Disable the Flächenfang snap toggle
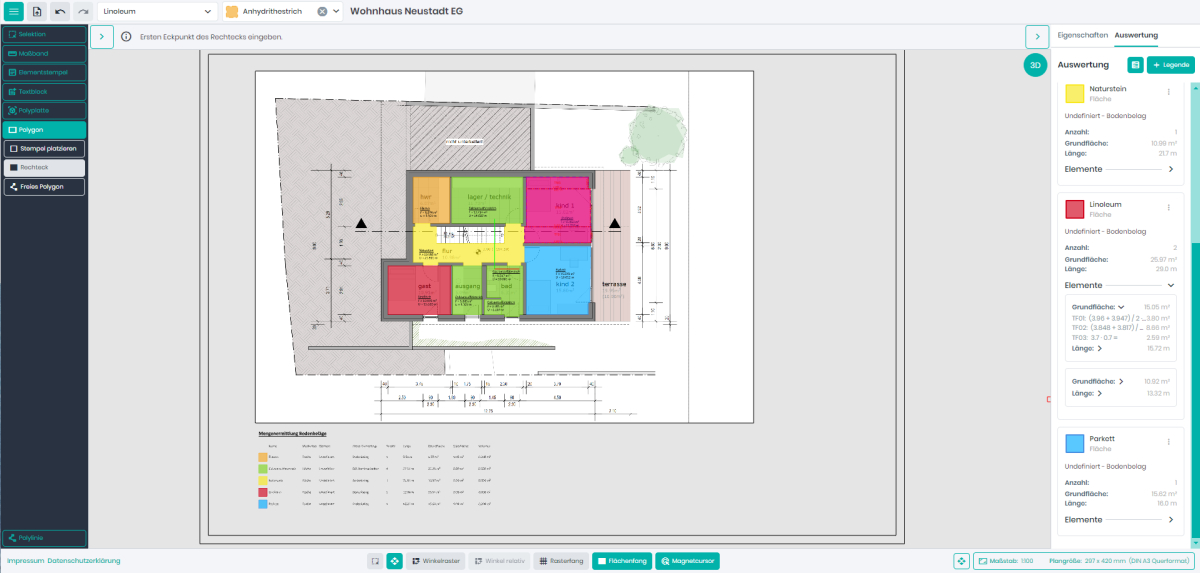 (x=620, y=561)
